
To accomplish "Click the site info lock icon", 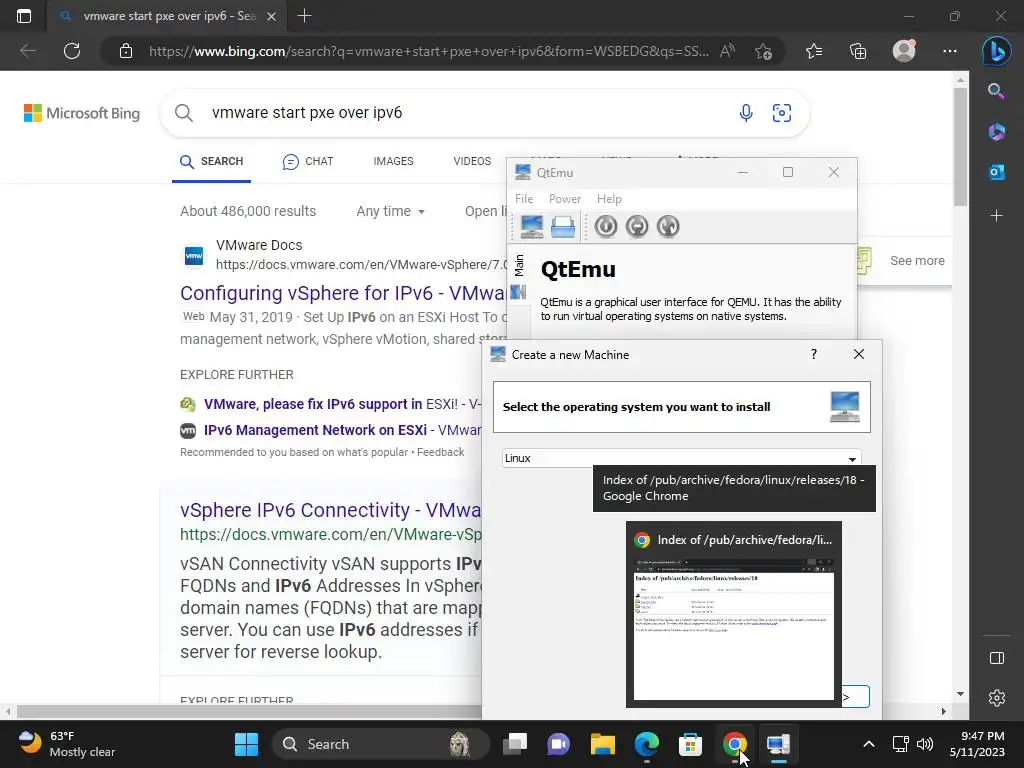I will click(126, 51).
